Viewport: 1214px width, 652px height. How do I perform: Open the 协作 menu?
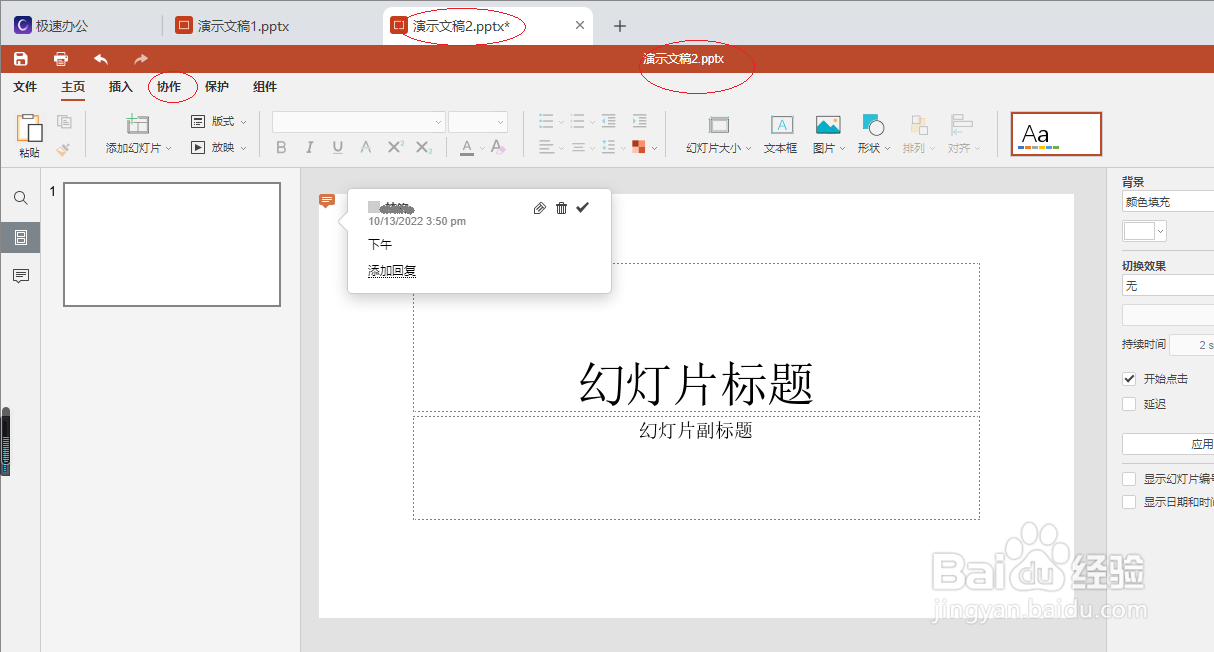(x=170, y=87)
